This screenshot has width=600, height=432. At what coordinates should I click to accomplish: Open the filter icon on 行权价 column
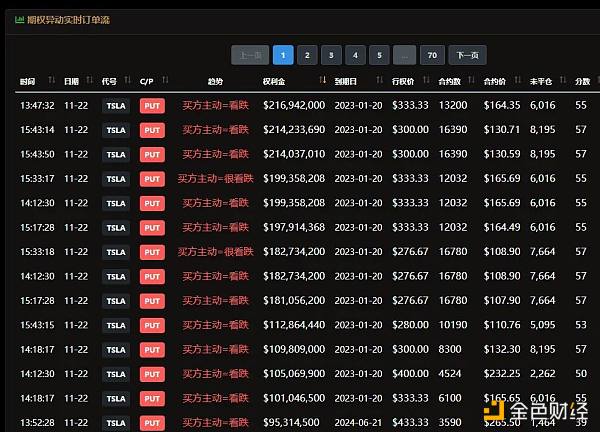(428, 80)
